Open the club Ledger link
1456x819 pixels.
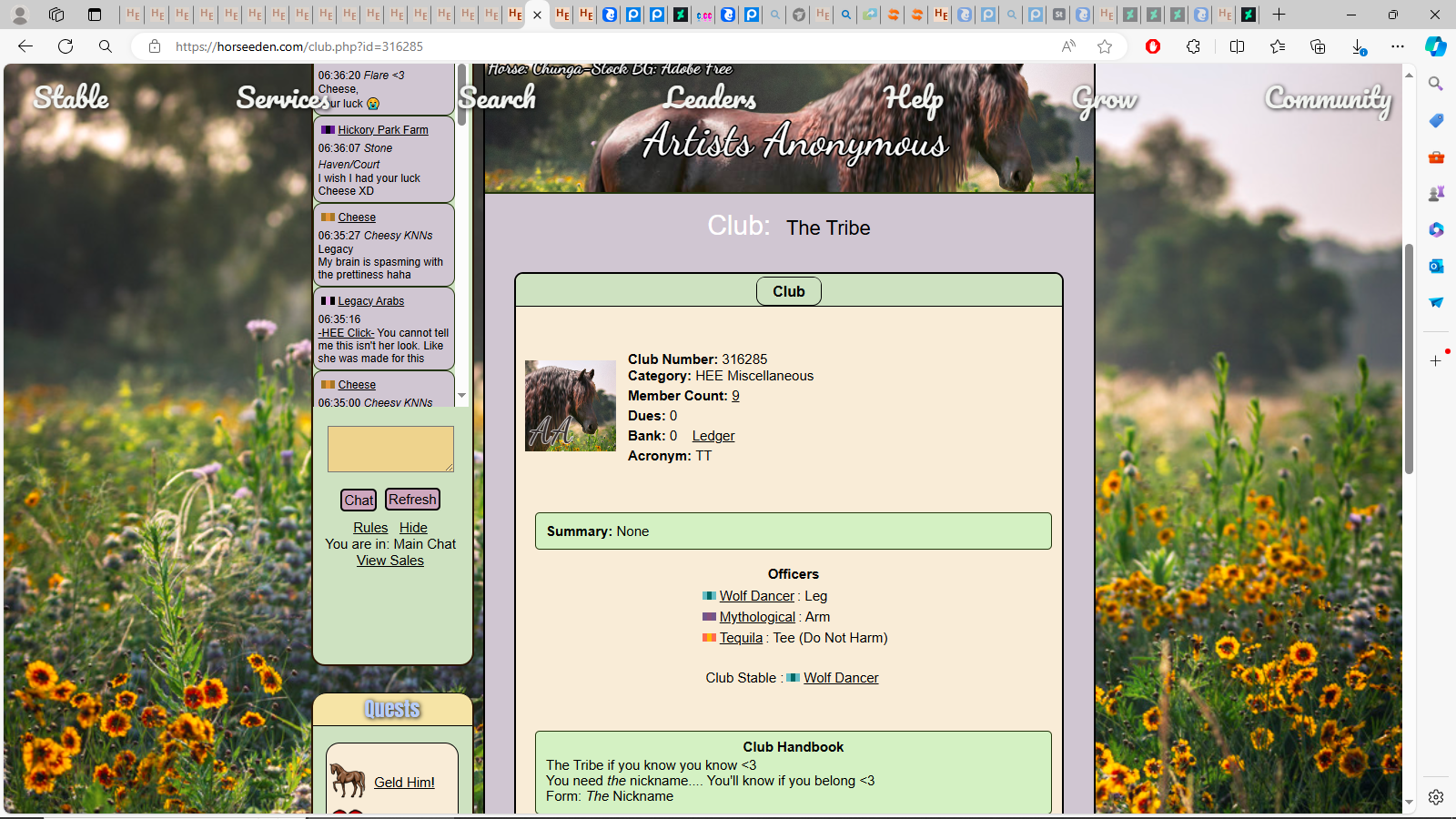[713, 436]
